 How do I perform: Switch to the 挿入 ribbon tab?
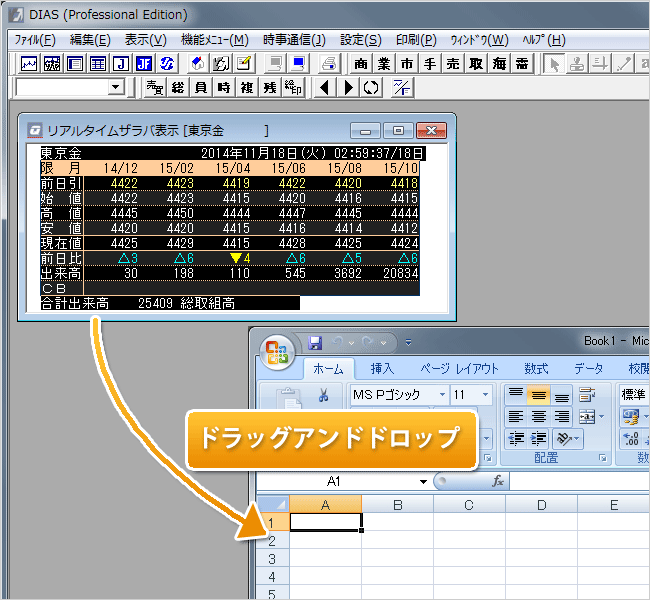click(x=382, y=369)
